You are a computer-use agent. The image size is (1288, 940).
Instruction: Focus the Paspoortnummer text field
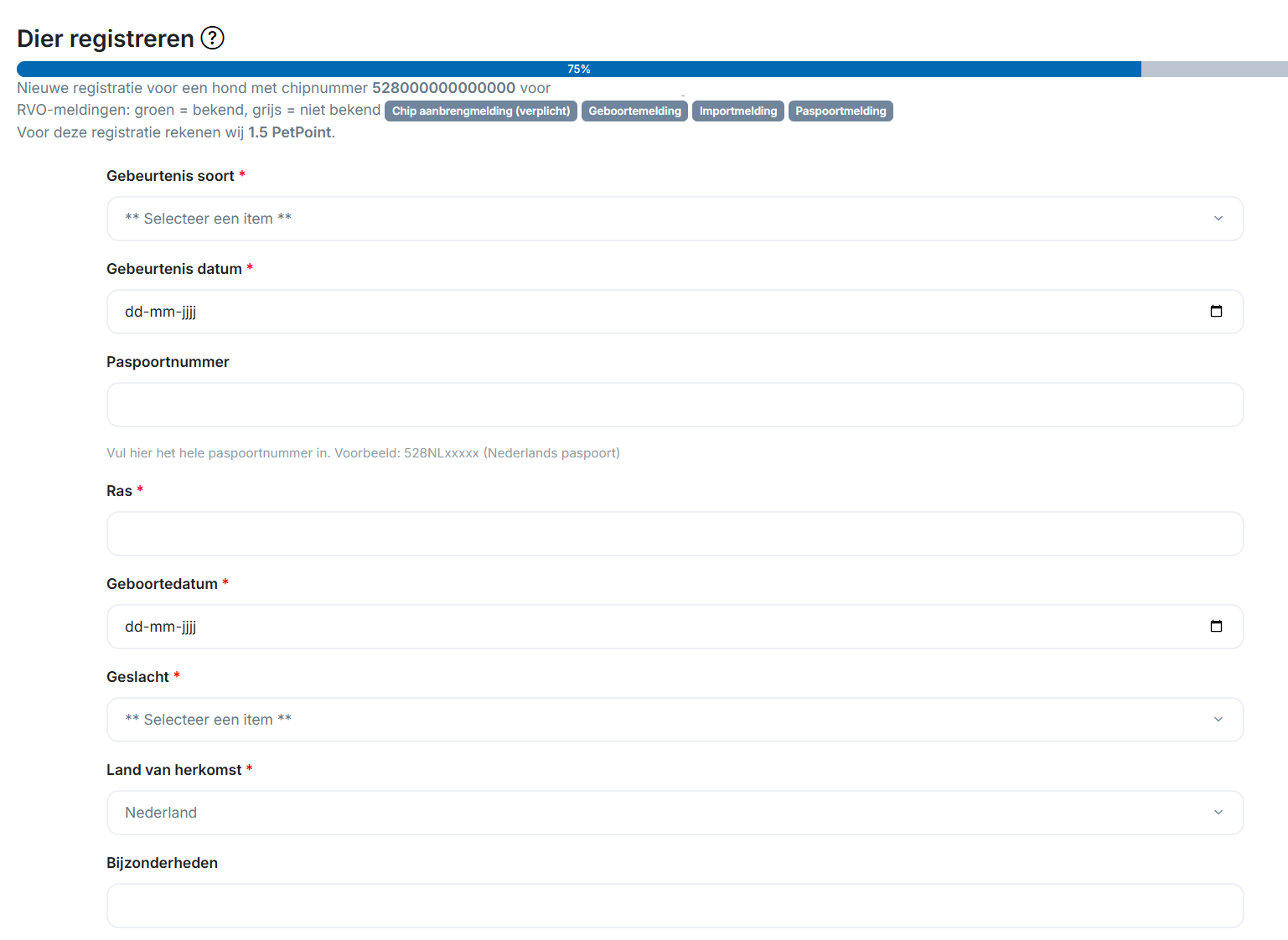[x=675, y=405]
